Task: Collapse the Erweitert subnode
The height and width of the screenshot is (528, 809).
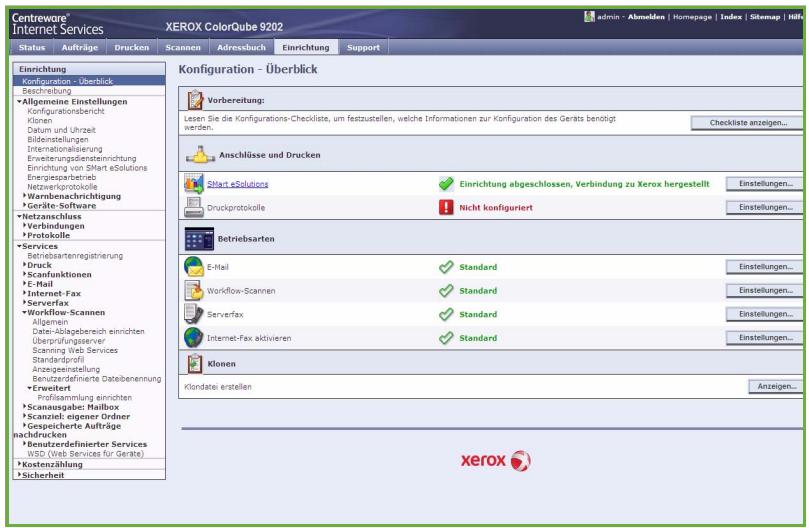Action: 29,388
